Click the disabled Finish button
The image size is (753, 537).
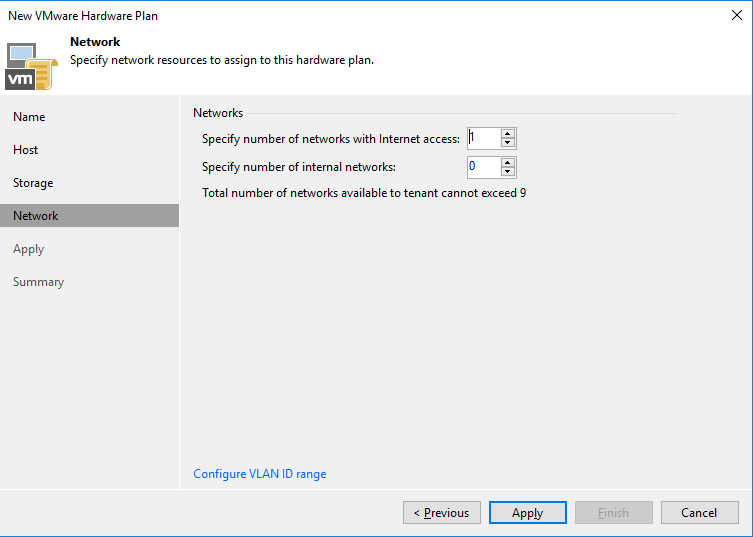click(x=614, y=513)
